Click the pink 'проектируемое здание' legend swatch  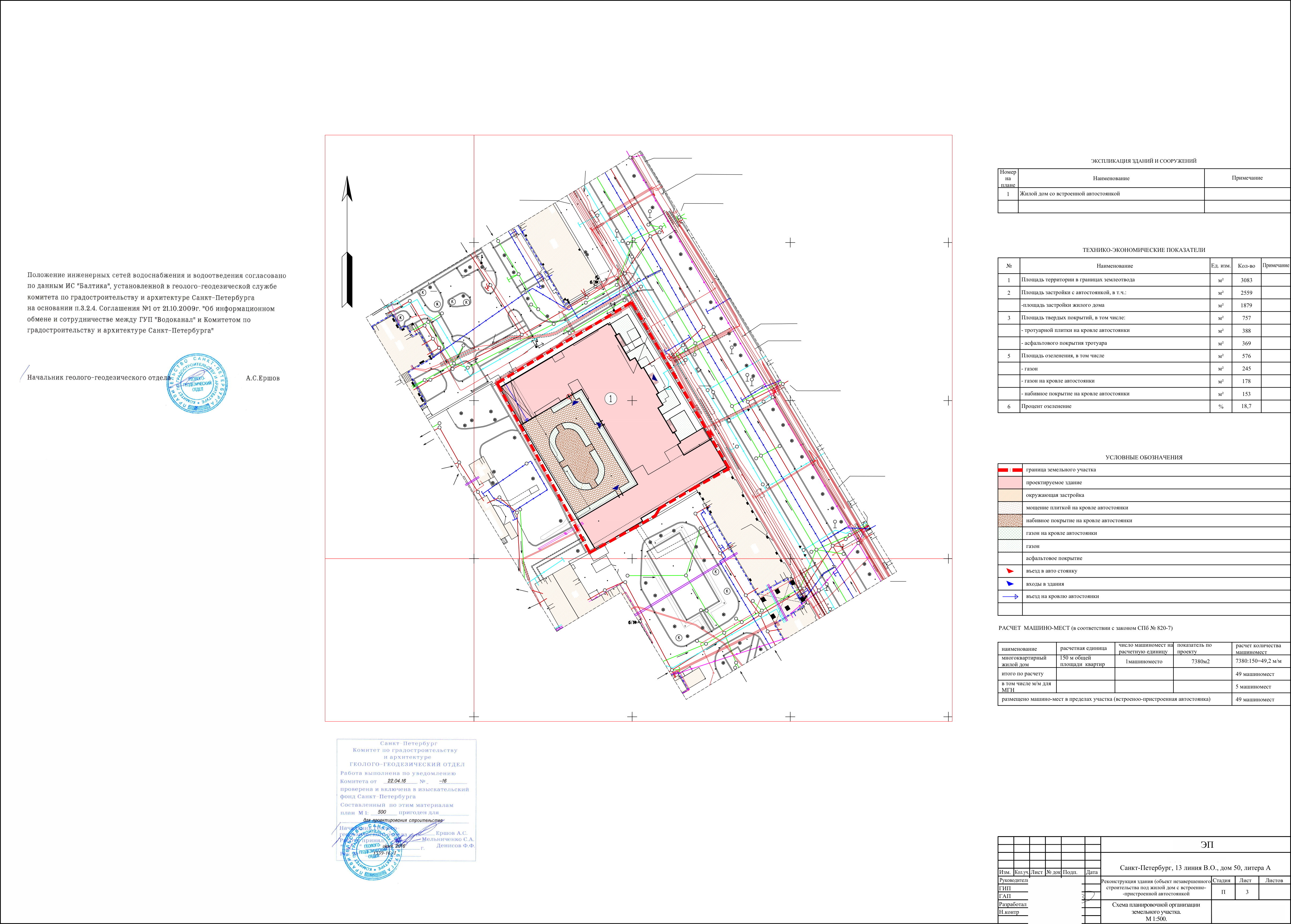tap(1010, 483)
